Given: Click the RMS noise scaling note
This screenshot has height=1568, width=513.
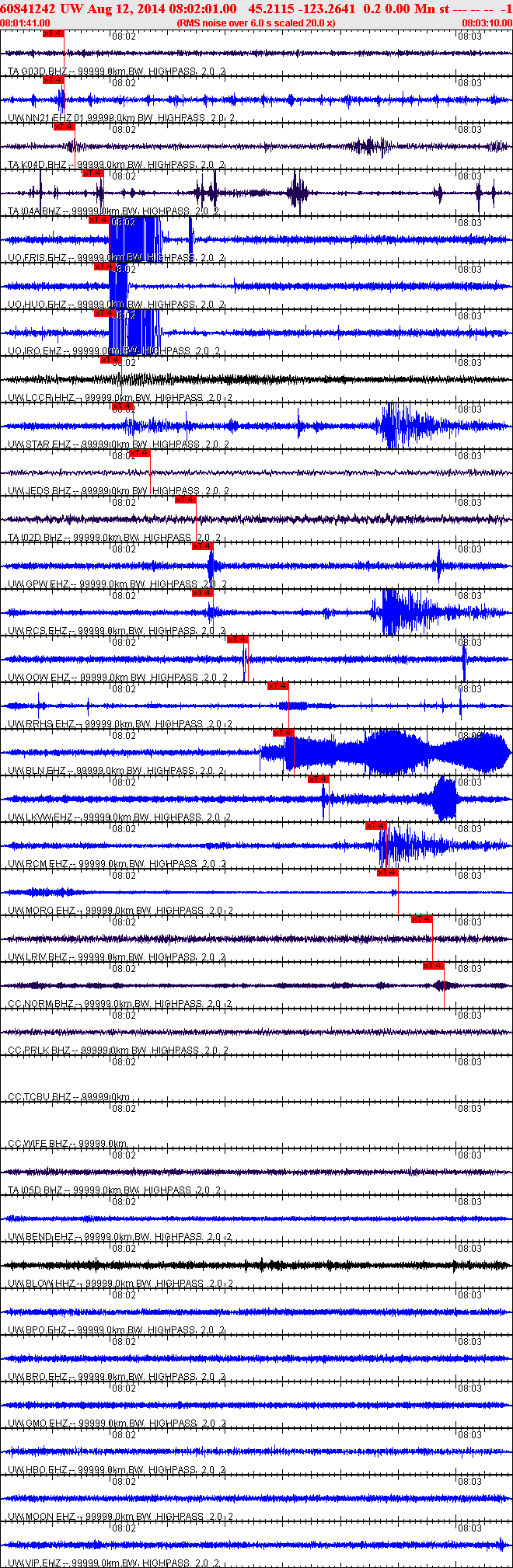Looking at the screenshot, I should pyautogui.click(x=256, y=23).
